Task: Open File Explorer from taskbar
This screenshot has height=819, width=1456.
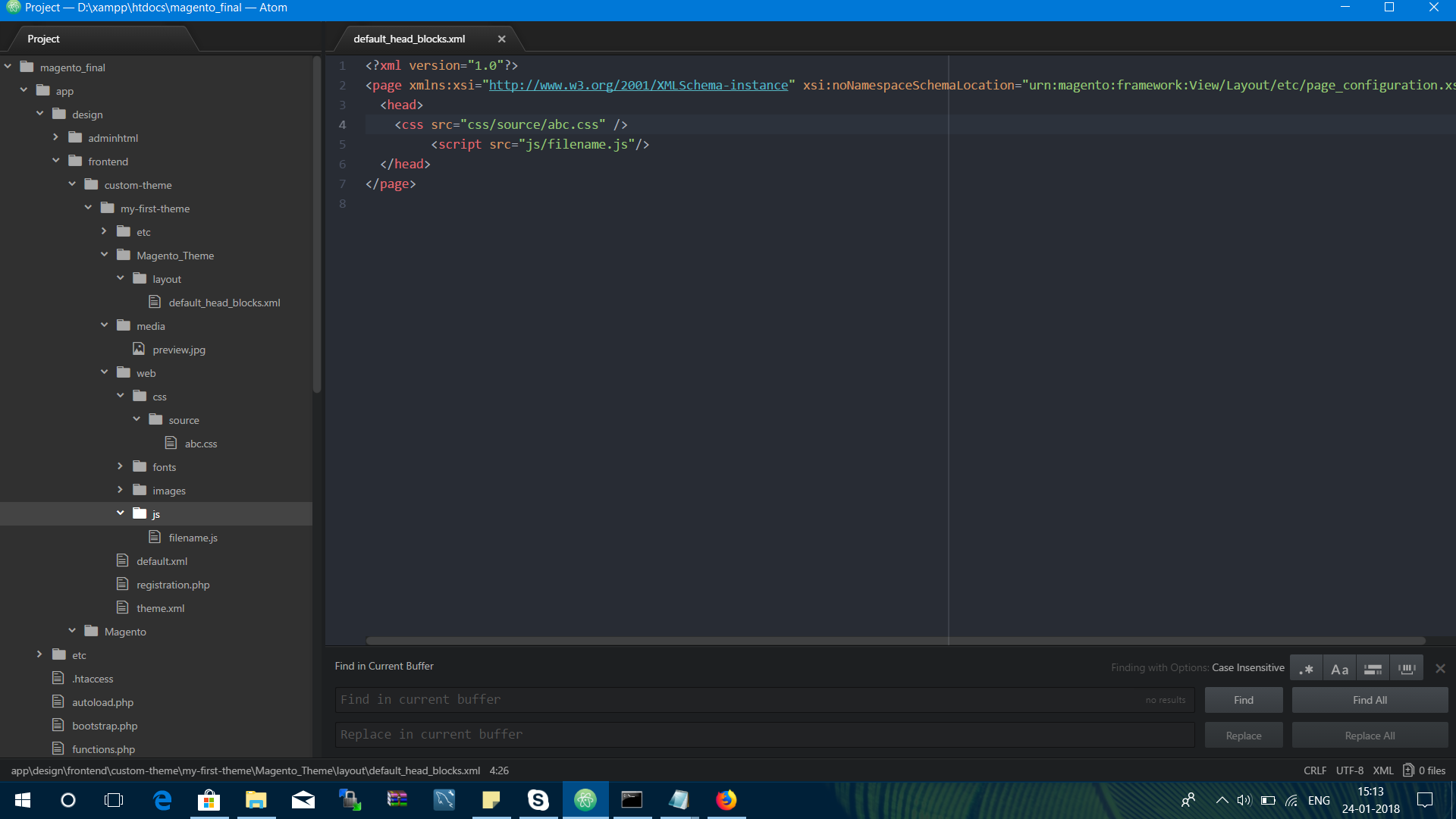Action: (256, 800)
